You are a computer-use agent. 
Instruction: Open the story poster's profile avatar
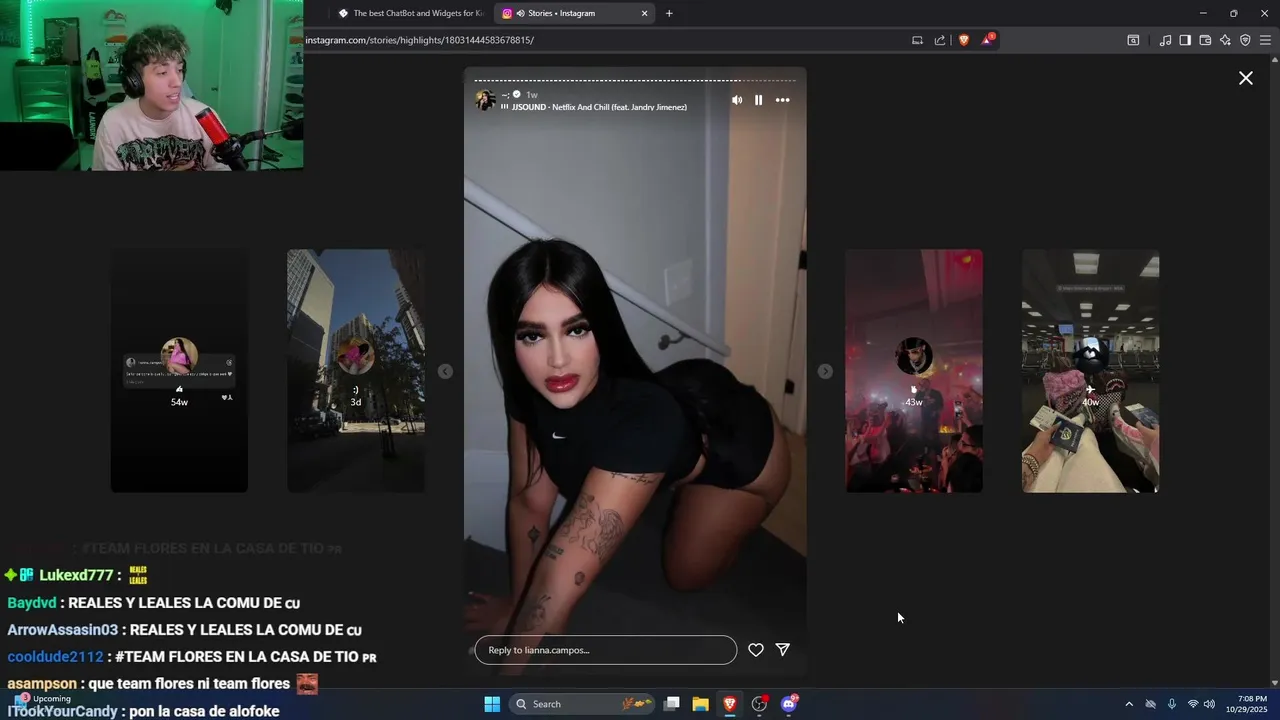[485, 100]
